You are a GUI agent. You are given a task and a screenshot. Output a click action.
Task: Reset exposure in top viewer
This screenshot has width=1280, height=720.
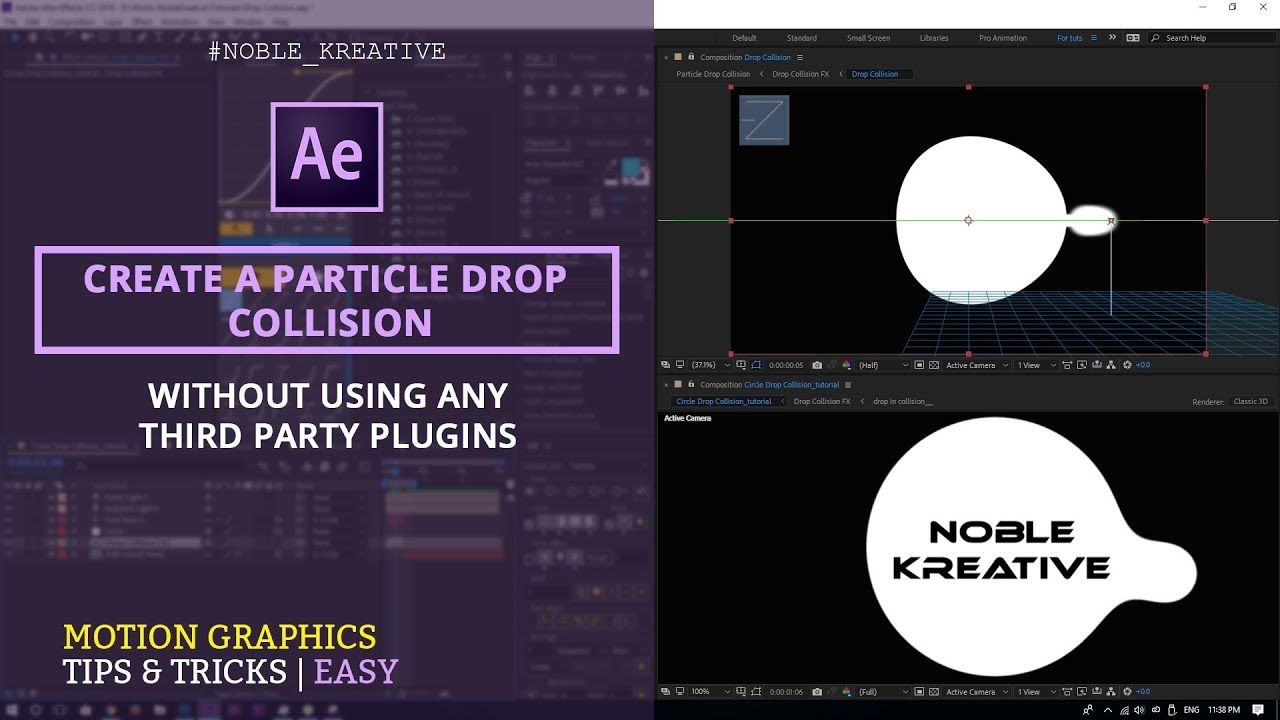point(1127,365)
